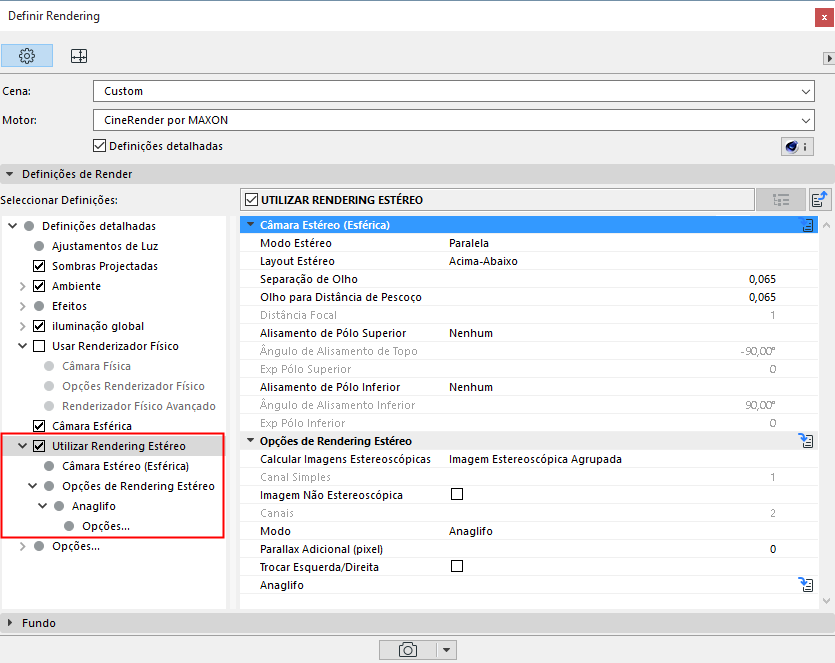Collapse Definições de Render panel
Viewport: 835px width, 663px height.
tap(10, 174)
